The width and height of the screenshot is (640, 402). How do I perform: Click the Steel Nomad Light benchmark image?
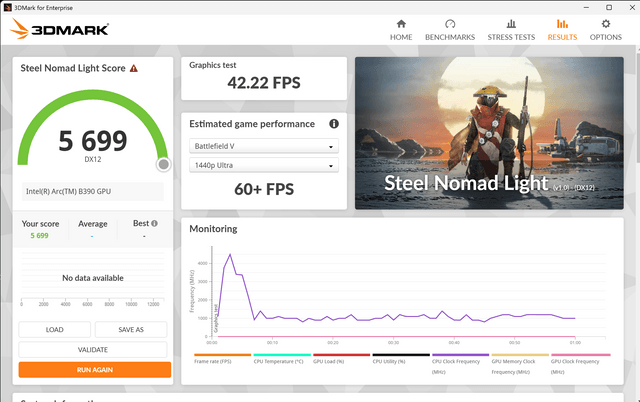[x=489, y=133]
